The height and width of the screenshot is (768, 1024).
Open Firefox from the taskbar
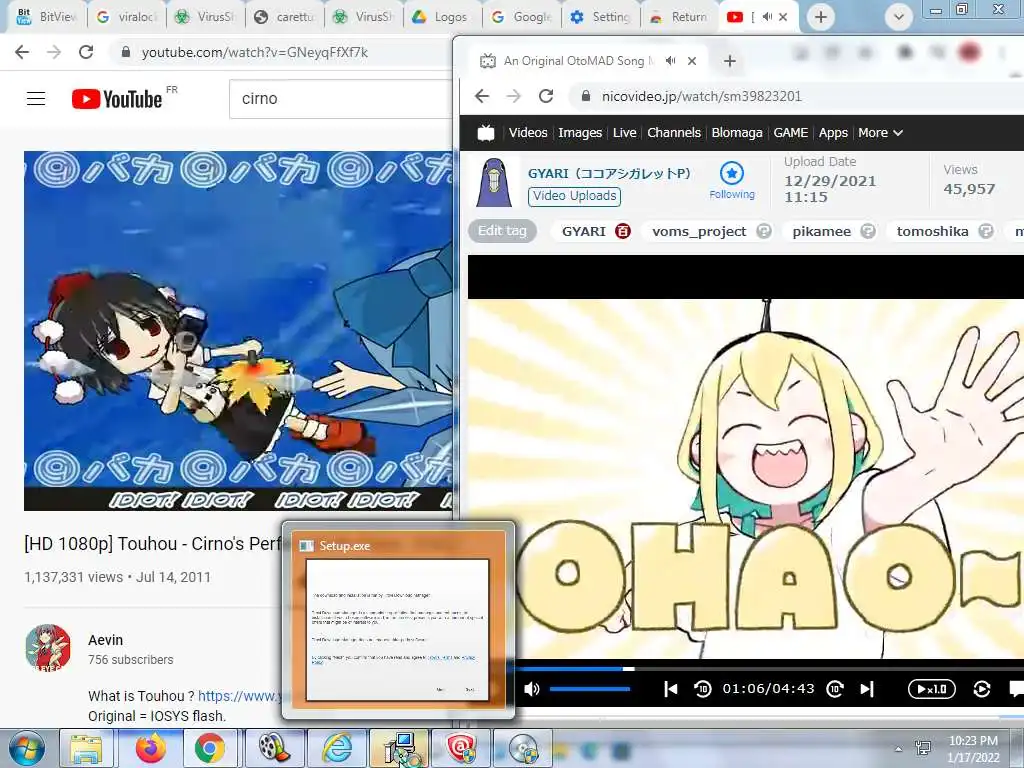(x=151, y=748)
